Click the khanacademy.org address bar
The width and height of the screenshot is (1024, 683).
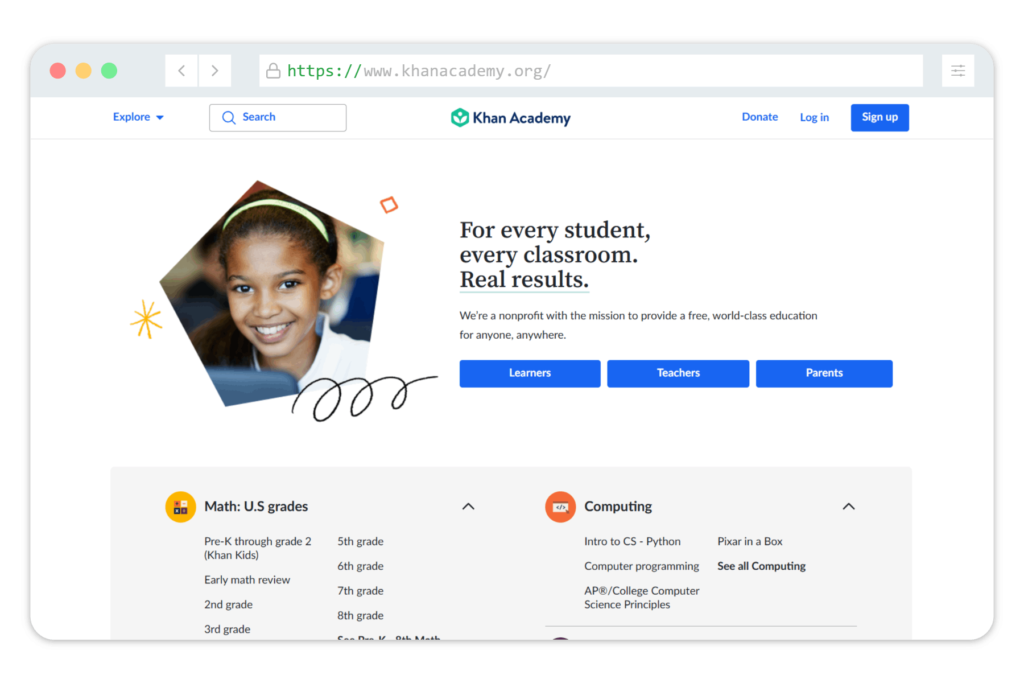[x=591, y=71]
